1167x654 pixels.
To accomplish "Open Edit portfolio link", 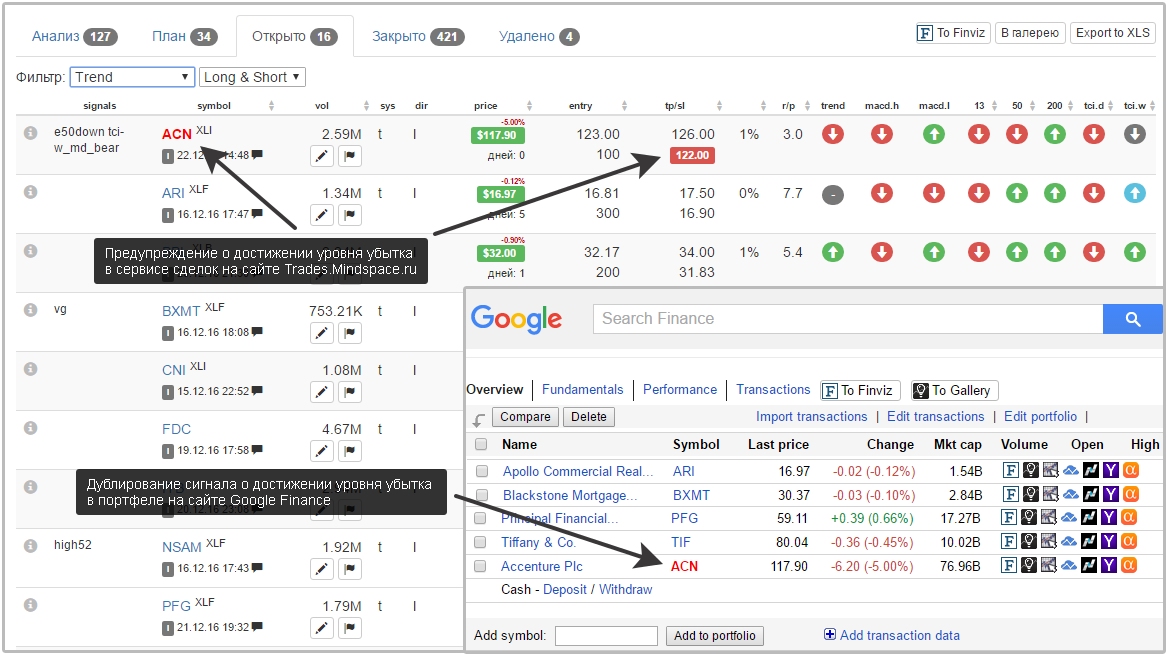I will click(x=1040, y=417).
